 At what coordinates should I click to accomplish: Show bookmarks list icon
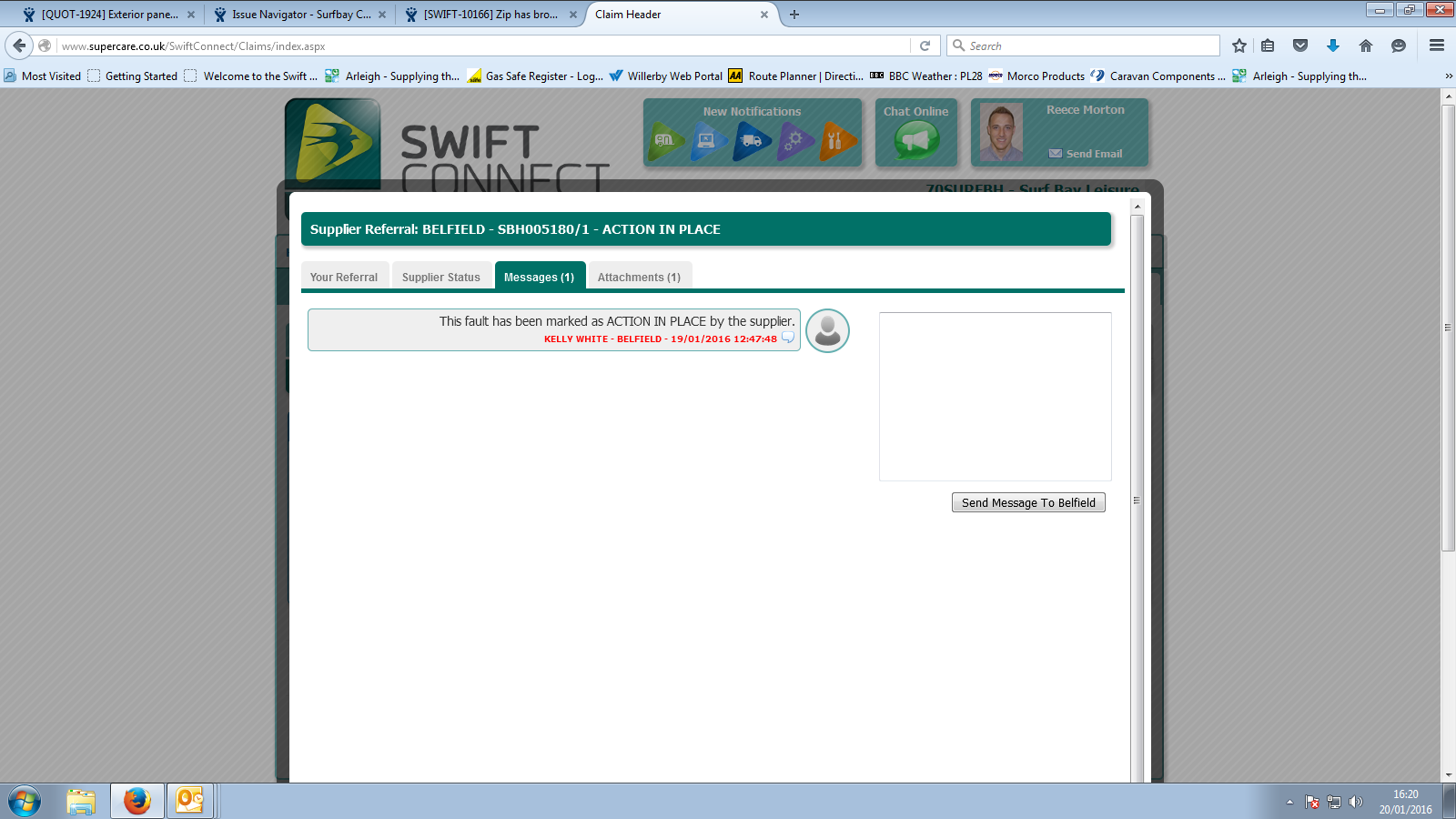tap(1268, 45)
